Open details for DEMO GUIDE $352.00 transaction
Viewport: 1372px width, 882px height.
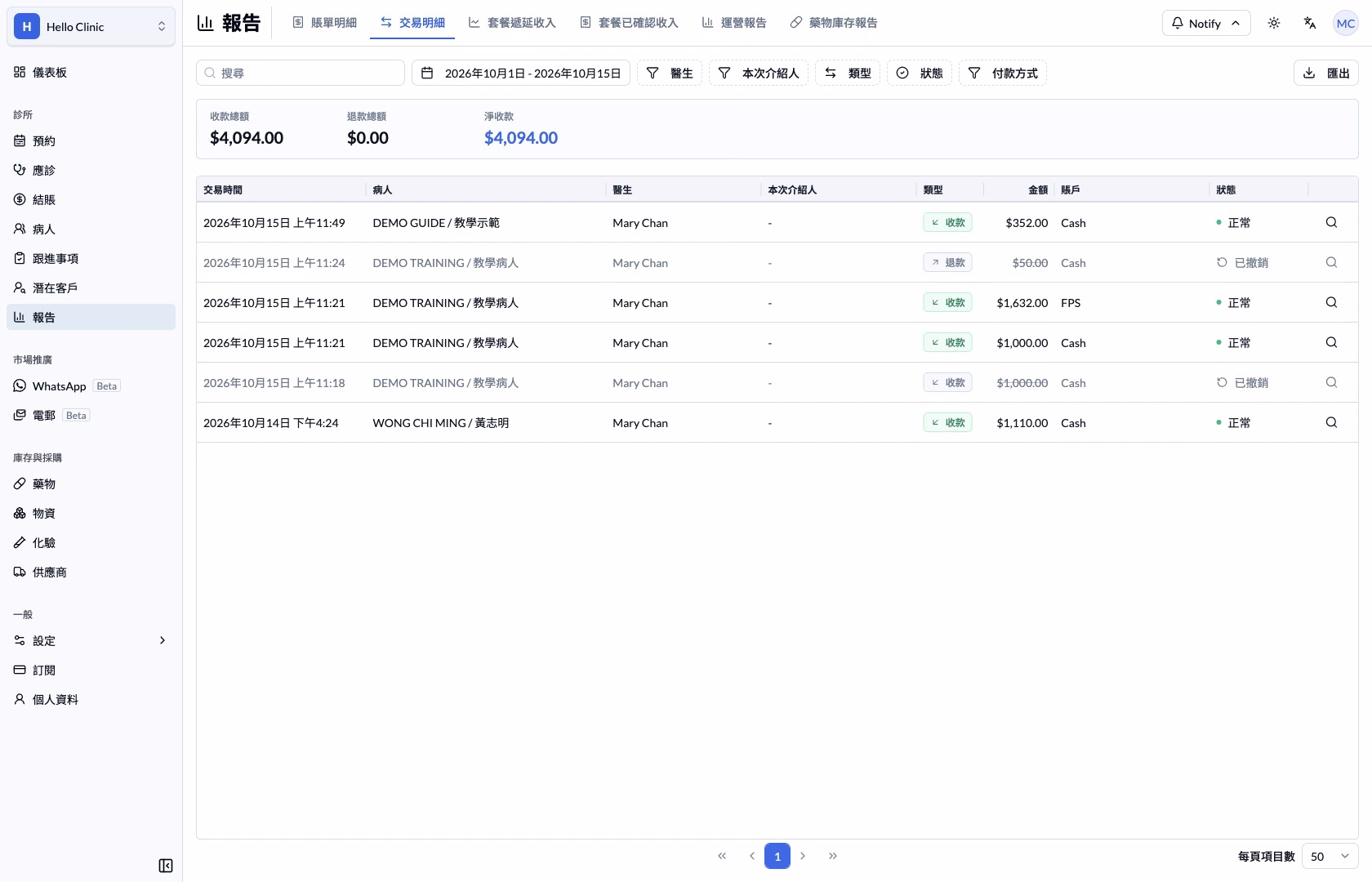coord(1331,222)
